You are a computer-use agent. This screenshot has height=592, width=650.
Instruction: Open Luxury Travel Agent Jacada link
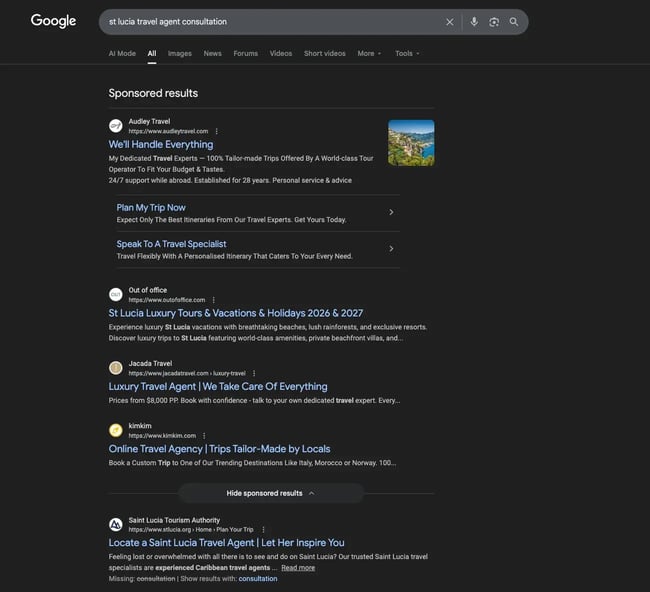tap(218, 386)
